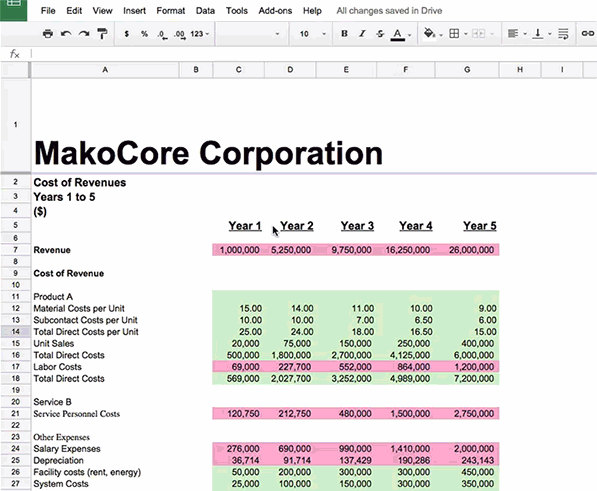This screenshot has height=491, width=597.
Task: Click the merge cells icon
Action: (478, 34)
